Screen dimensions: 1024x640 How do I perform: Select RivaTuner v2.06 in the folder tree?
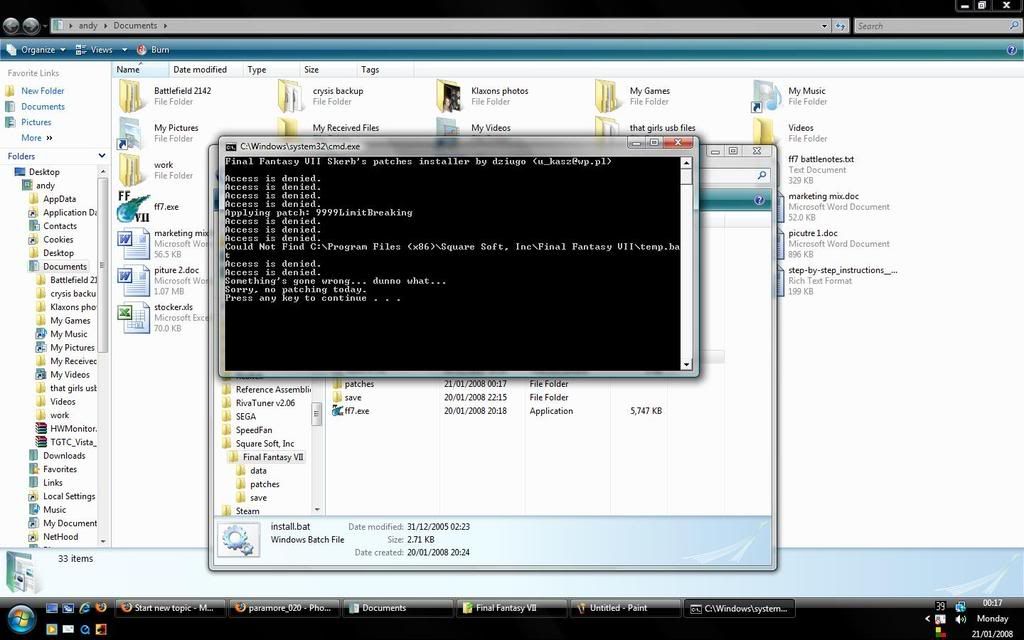coord(265,403)
